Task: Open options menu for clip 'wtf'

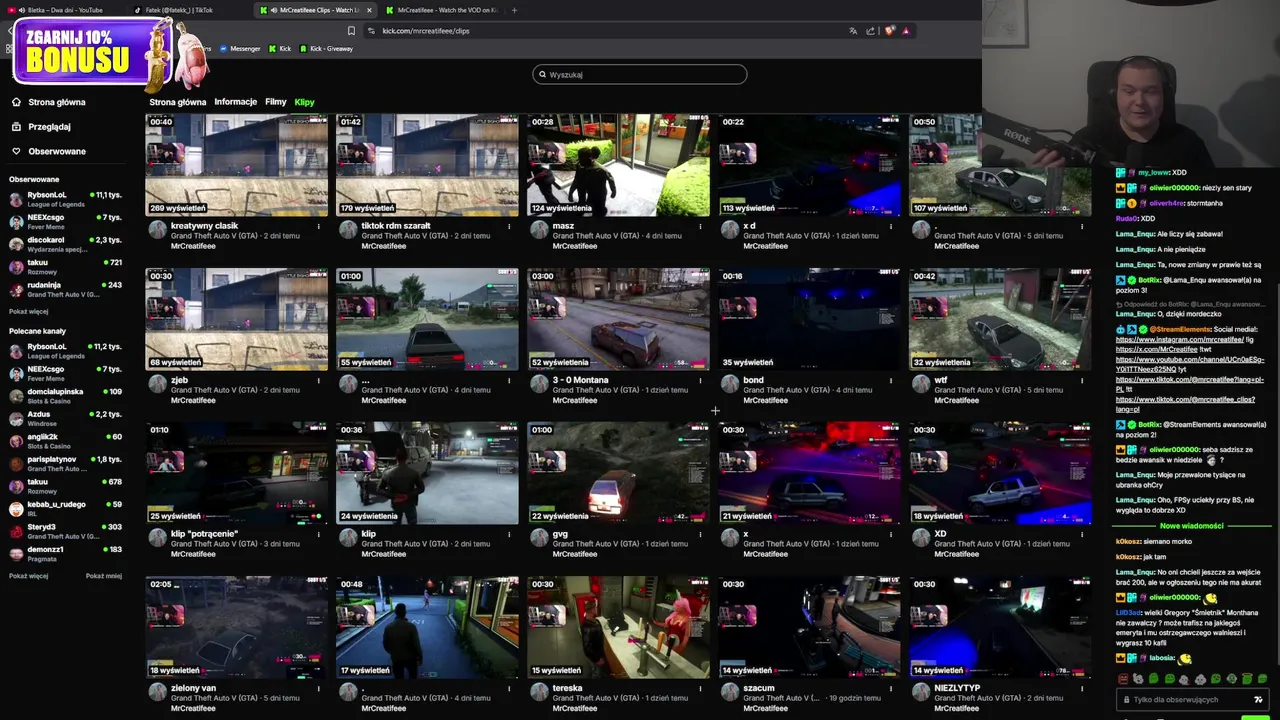Action: tap(1082, 381)
